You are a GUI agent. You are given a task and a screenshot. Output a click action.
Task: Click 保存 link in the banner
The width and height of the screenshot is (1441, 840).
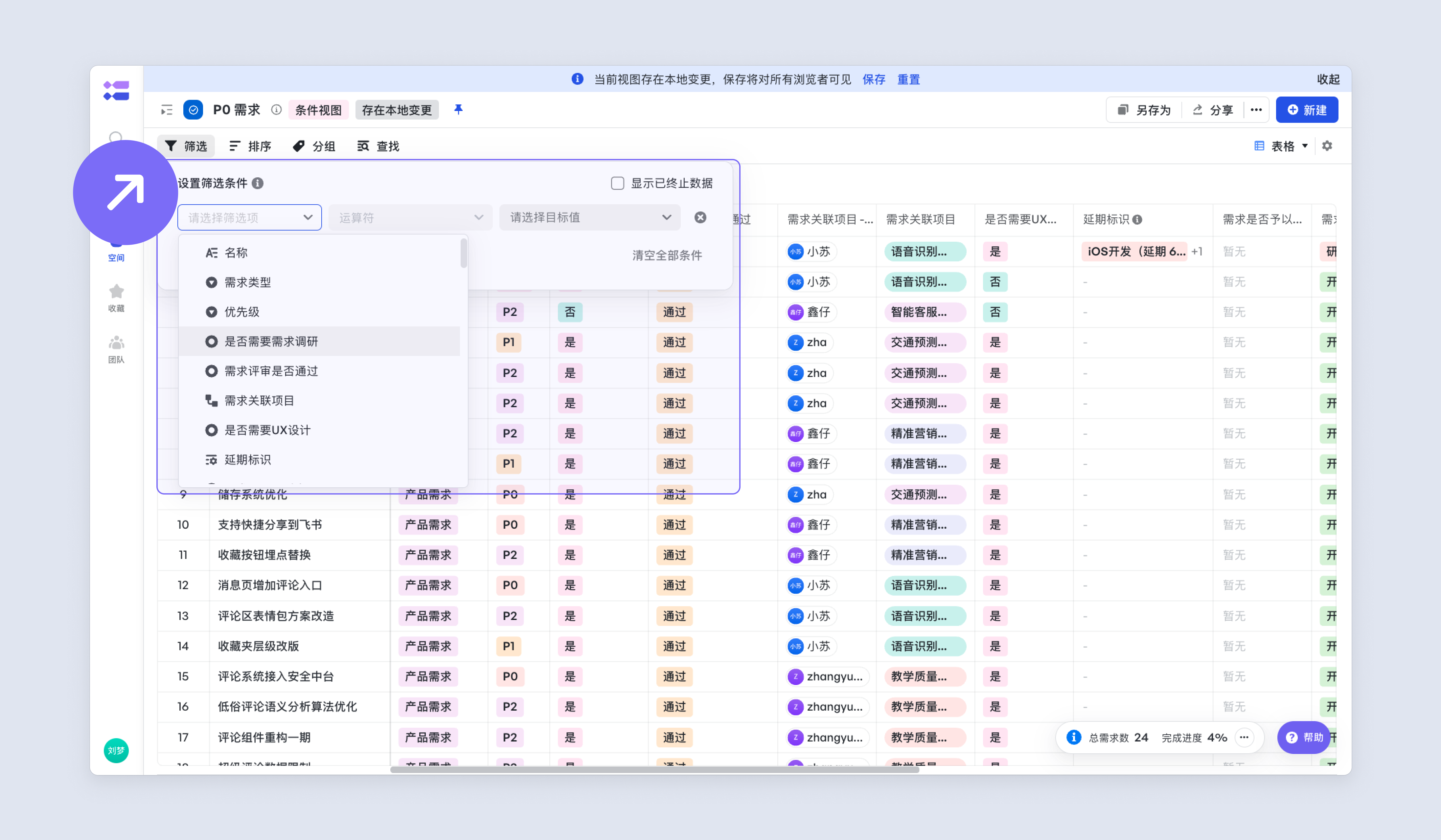coord(874,79)
